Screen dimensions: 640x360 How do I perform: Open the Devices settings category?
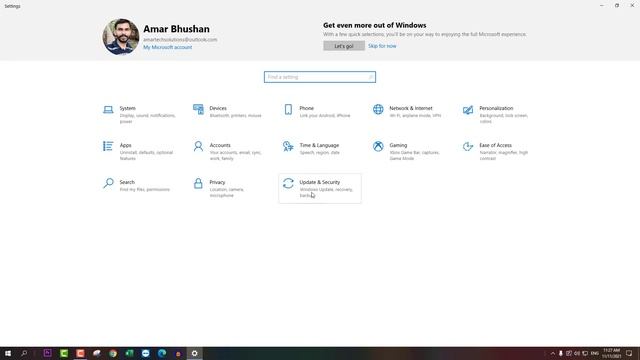[229, 115]
